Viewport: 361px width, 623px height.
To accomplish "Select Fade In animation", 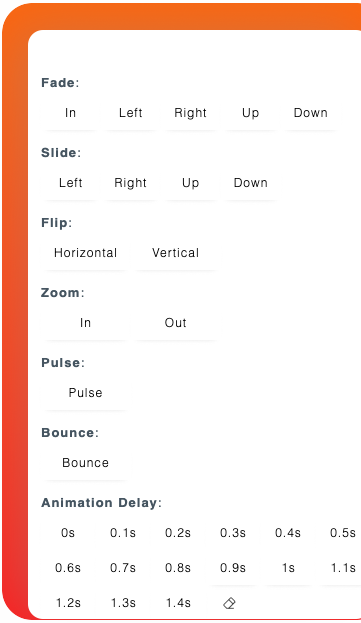I will tap(70, 113).
